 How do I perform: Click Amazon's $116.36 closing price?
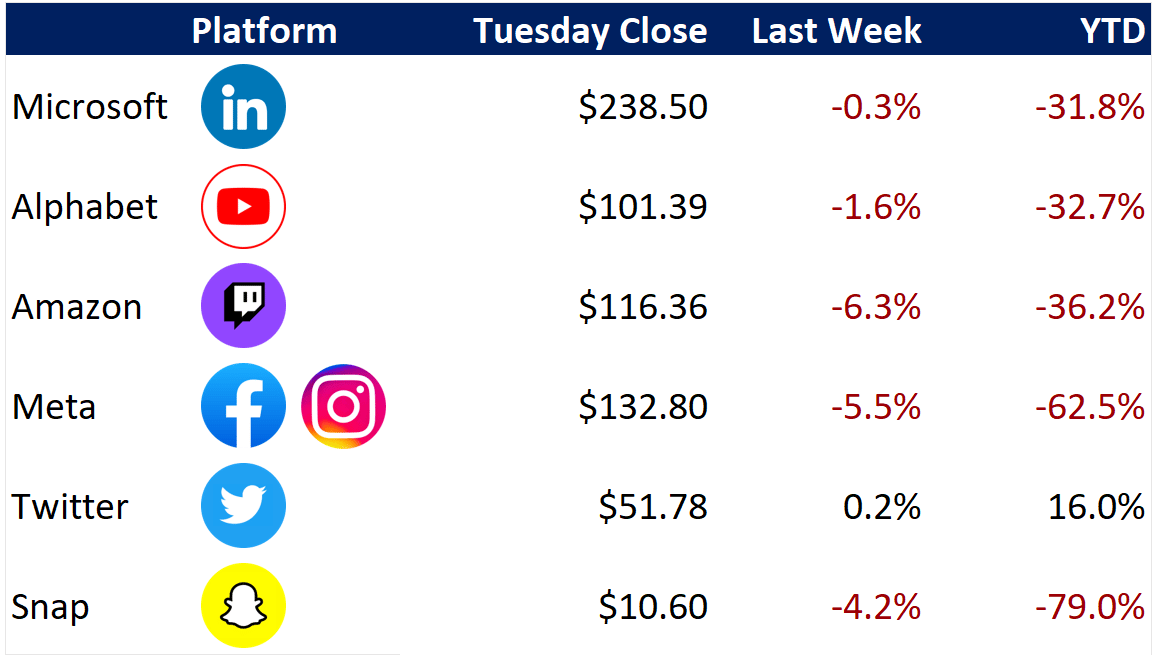(x=643, y=307)
